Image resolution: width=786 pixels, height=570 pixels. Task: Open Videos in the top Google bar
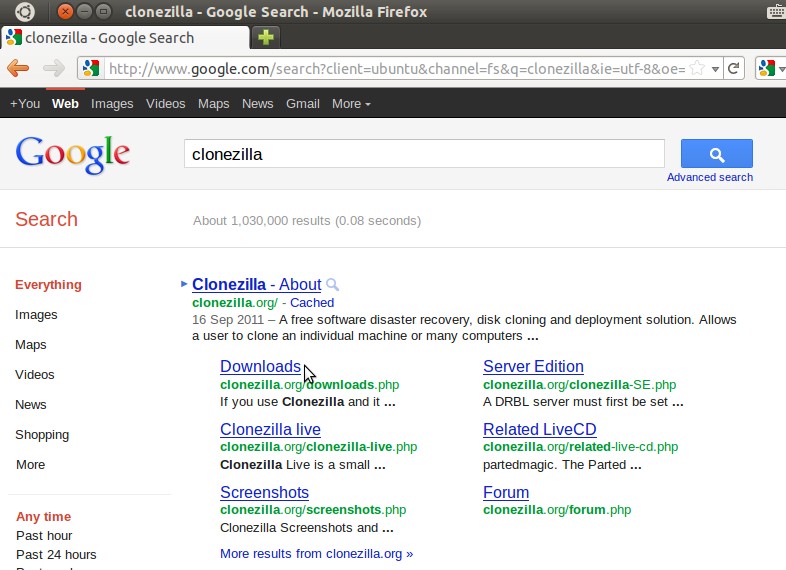pyautogui.click(x=165, y=104)
